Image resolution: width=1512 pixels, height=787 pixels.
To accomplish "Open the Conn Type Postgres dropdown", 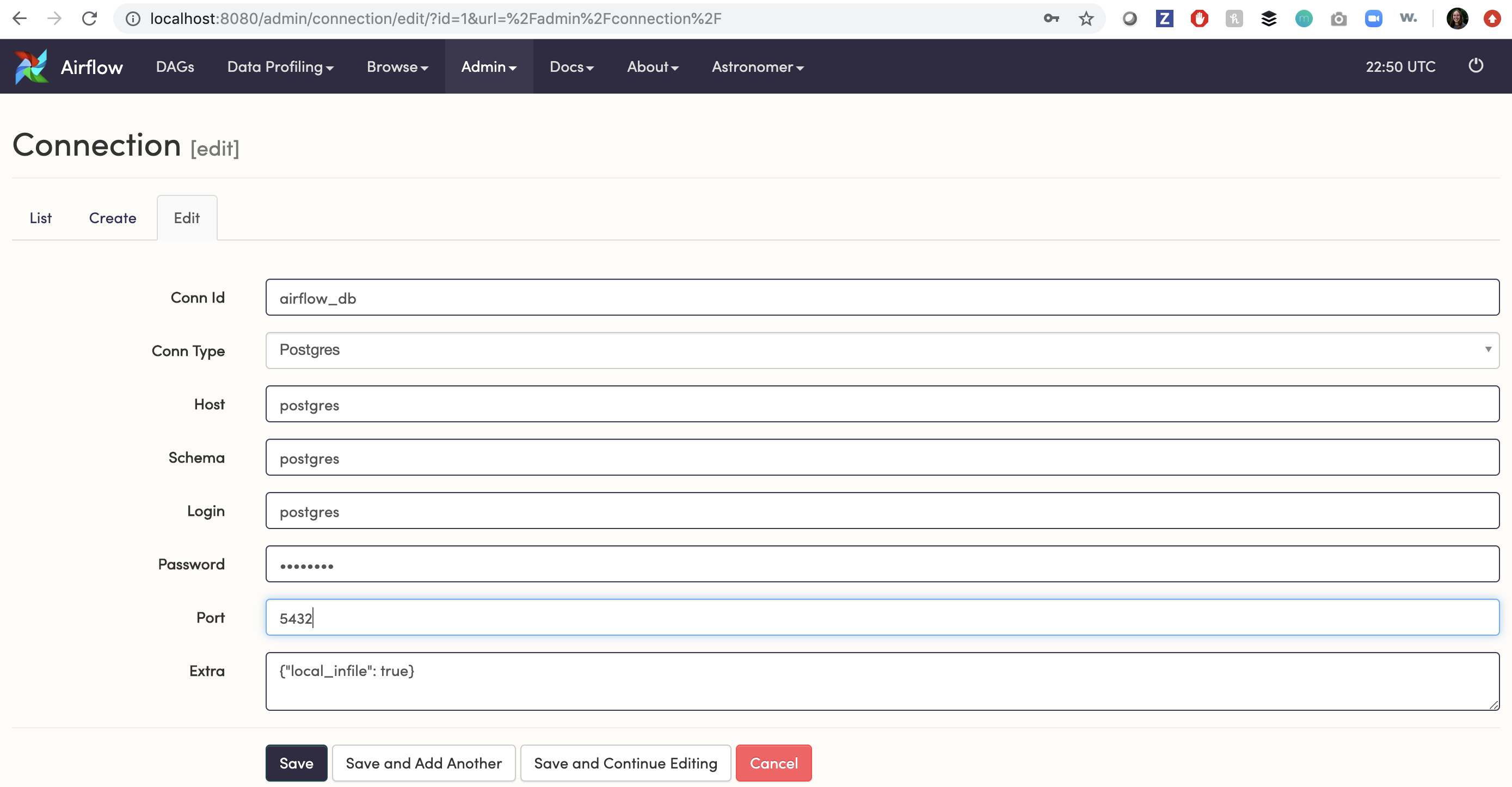I will point(882,351).
